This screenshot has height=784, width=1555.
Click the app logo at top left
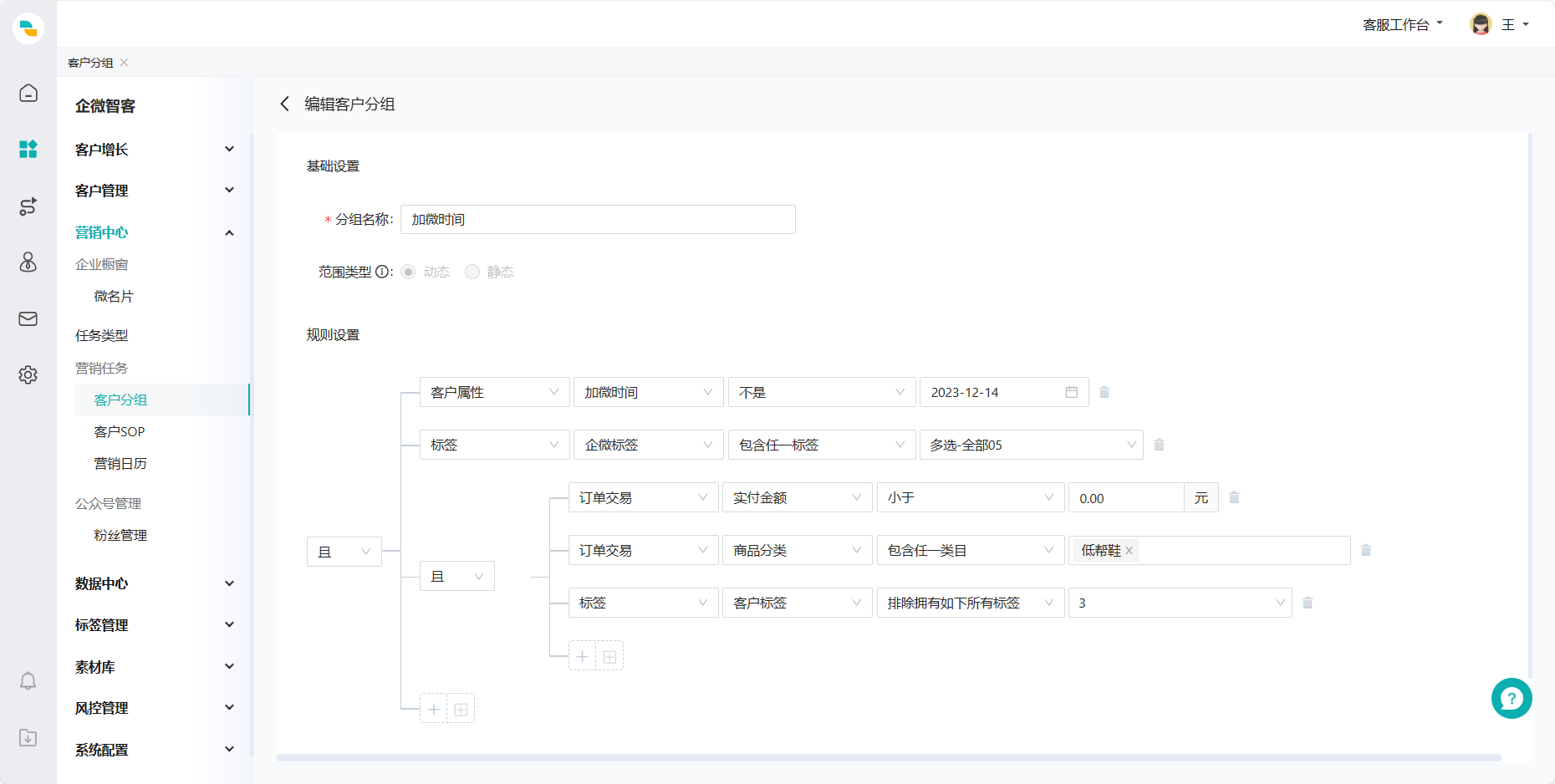tap(28, 28)
